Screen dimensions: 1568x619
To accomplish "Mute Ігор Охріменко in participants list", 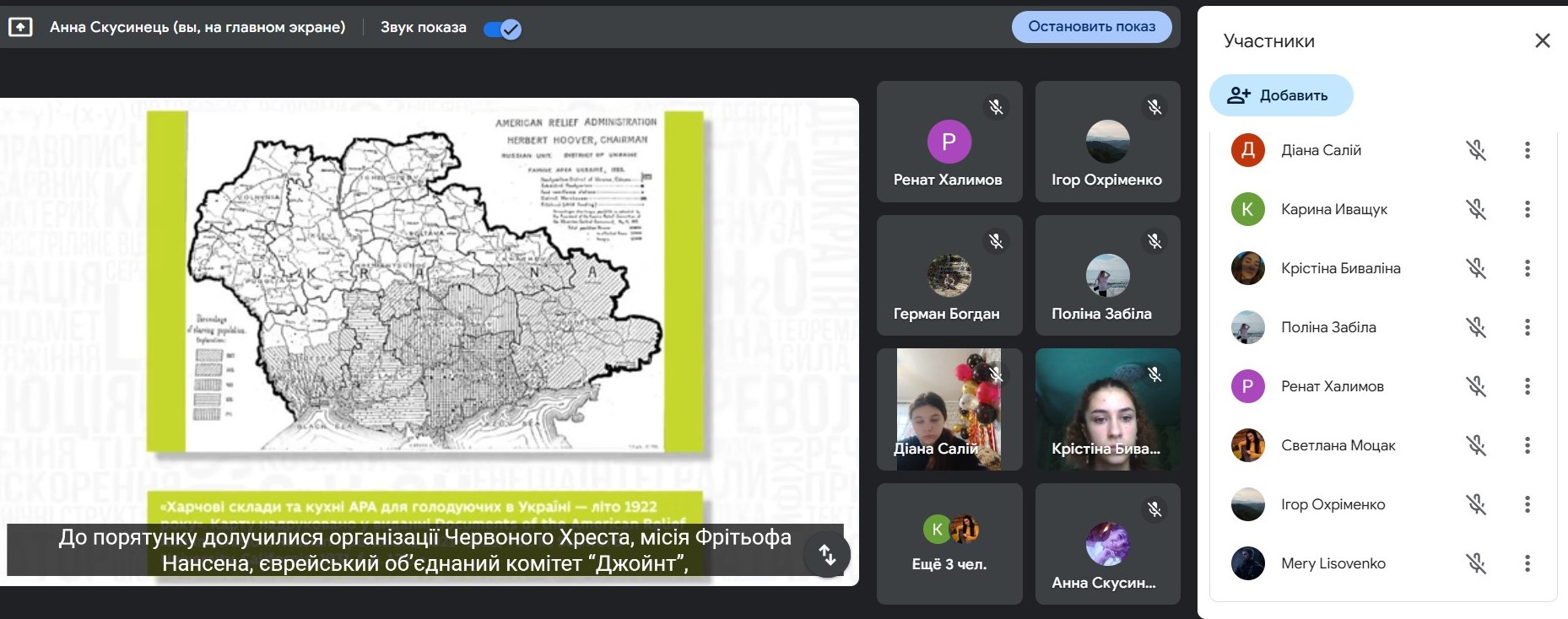I will coord(1476,504).
